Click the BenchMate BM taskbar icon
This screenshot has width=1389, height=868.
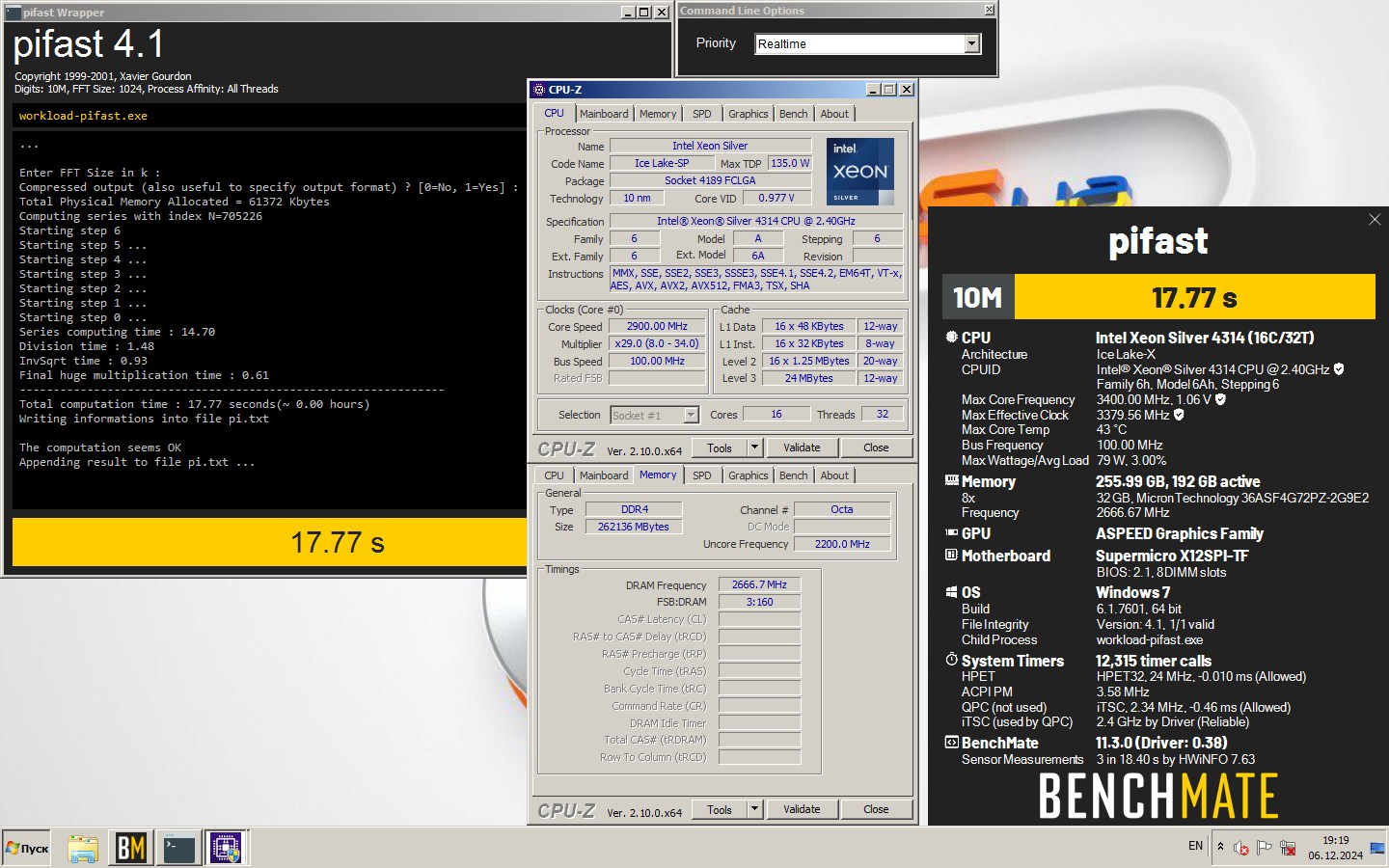pos(130,848)
